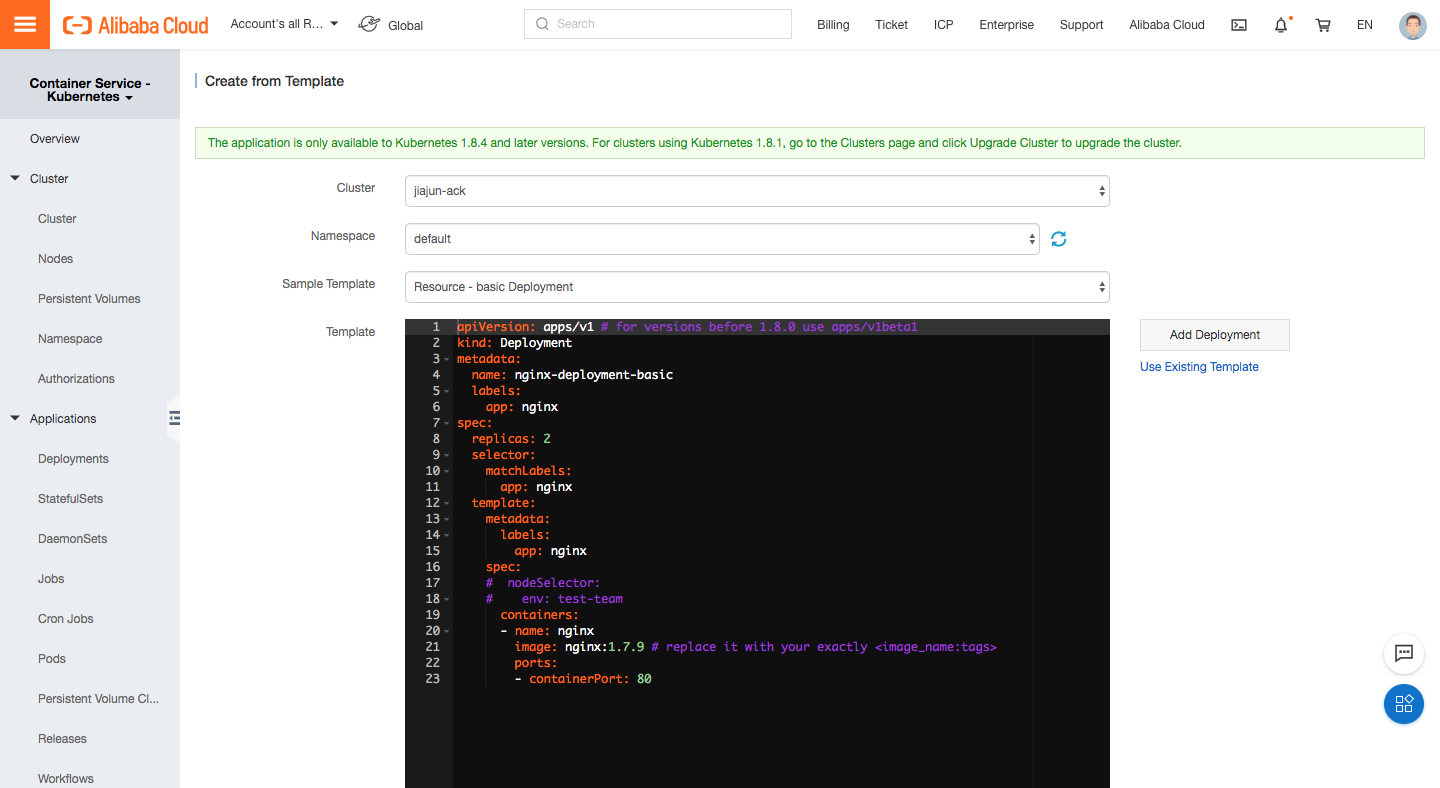Open the hamburger main menu

(x=25, y=24)
